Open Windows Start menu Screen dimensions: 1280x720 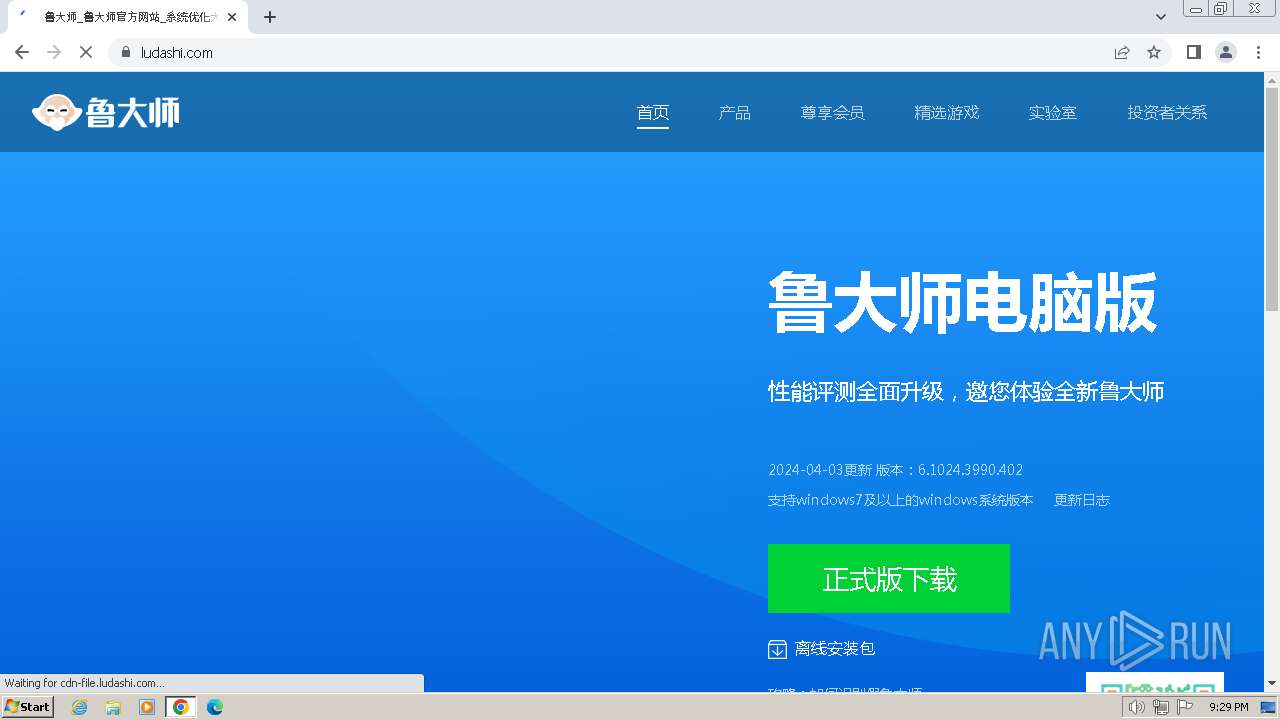coord(28,707)
